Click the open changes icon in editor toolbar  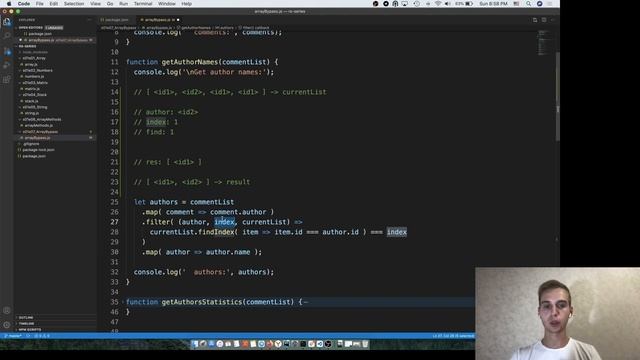point(535,20)
